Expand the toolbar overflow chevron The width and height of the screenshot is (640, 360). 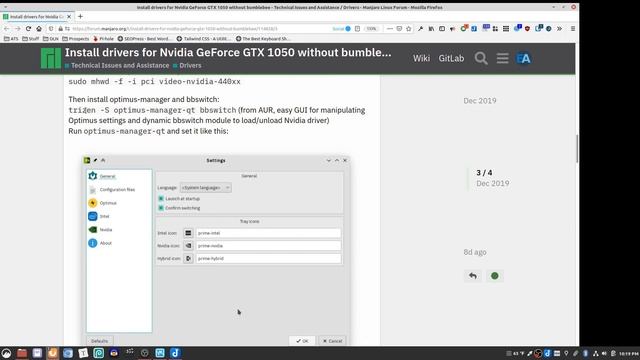click(560, 29)
